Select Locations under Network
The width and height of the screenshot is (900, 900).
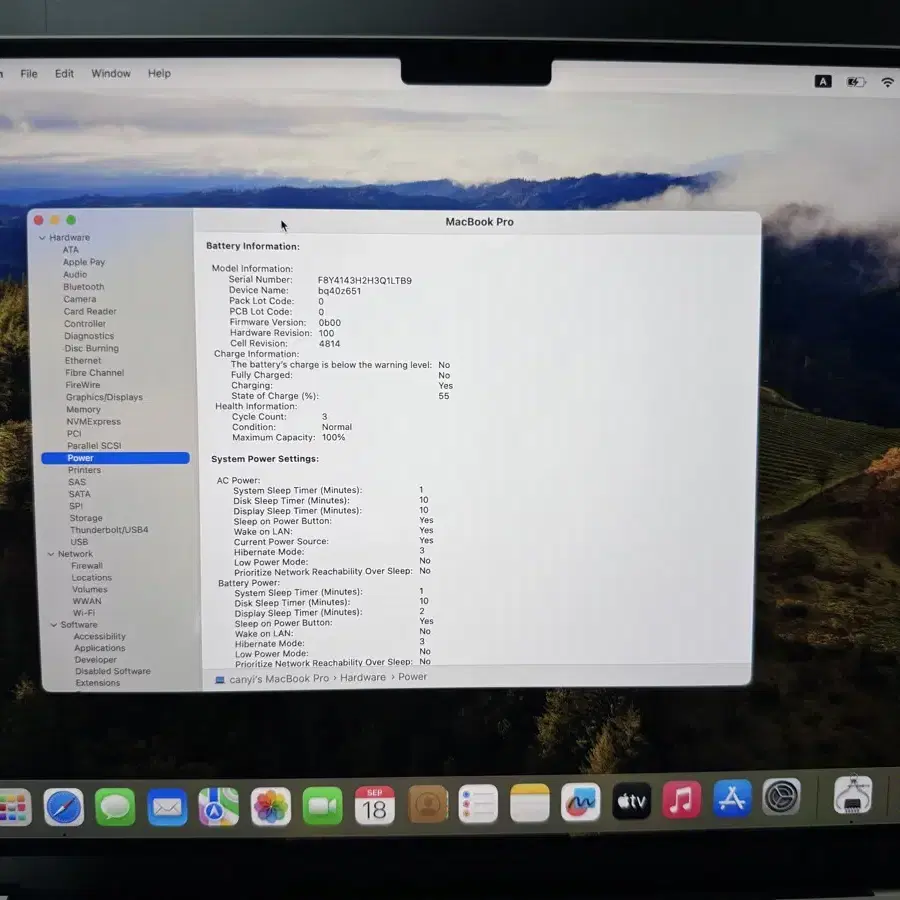pyautogui.click(x=92, y=577)
